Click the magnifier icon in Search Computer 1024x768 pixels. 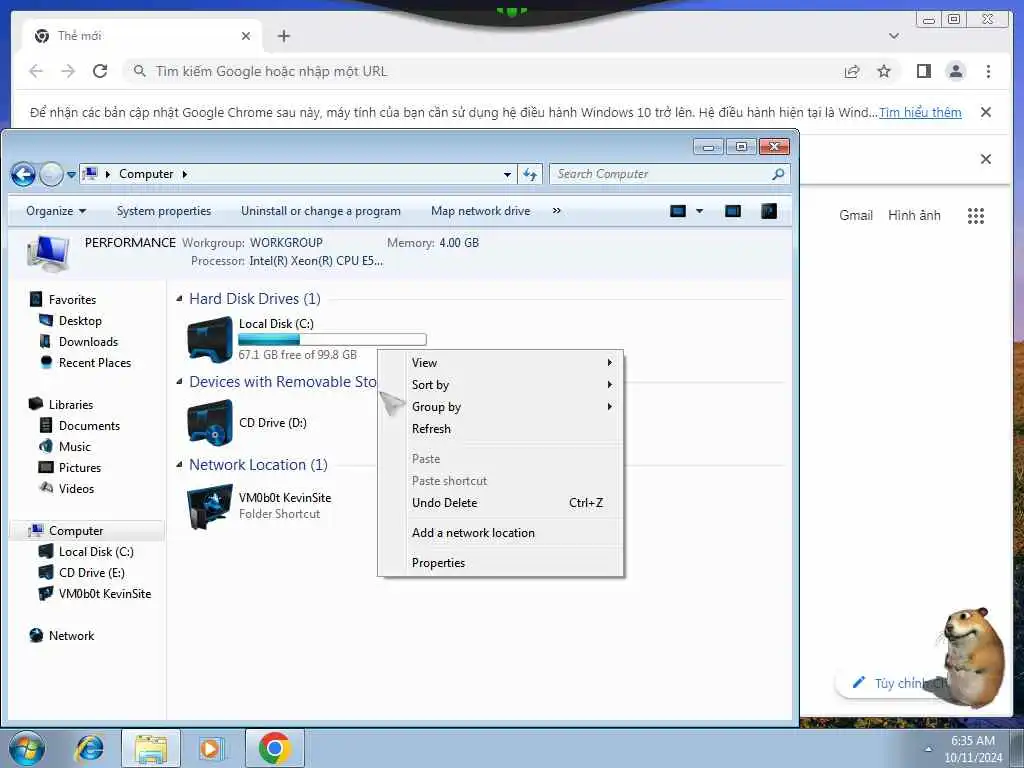778,174
